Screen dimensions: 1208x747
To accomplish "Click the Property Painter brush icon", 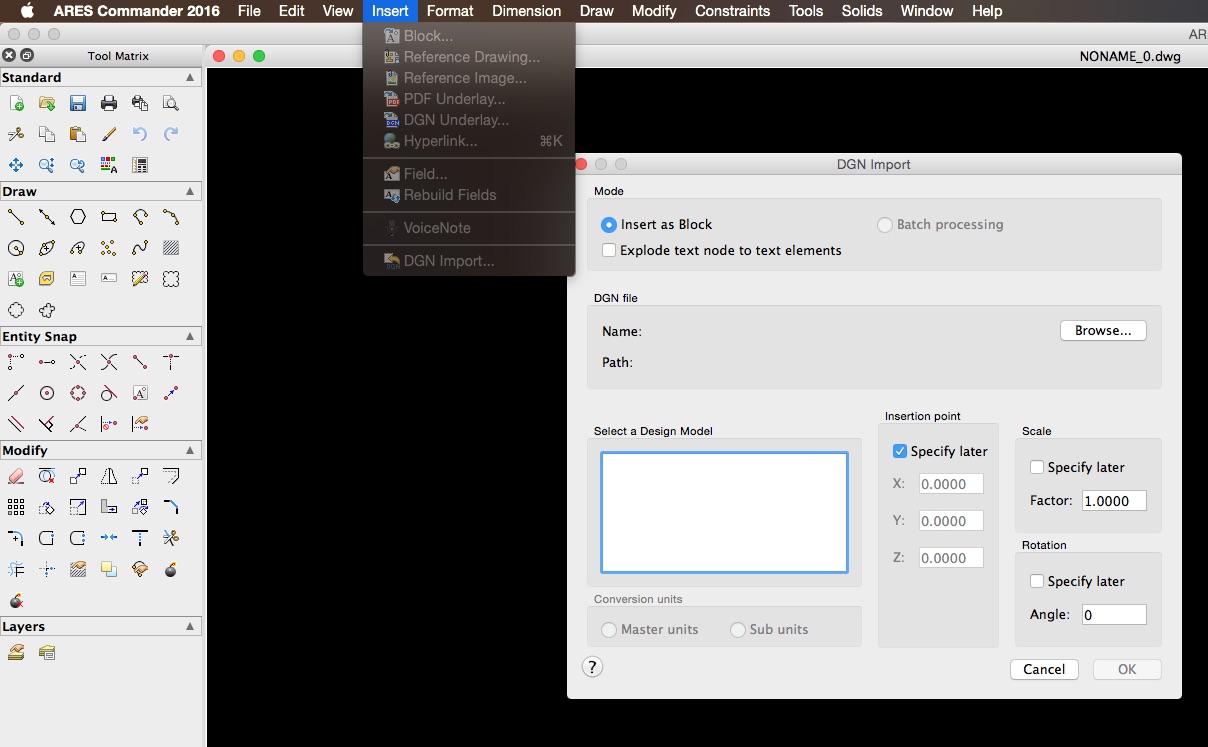I will point(109,134).
